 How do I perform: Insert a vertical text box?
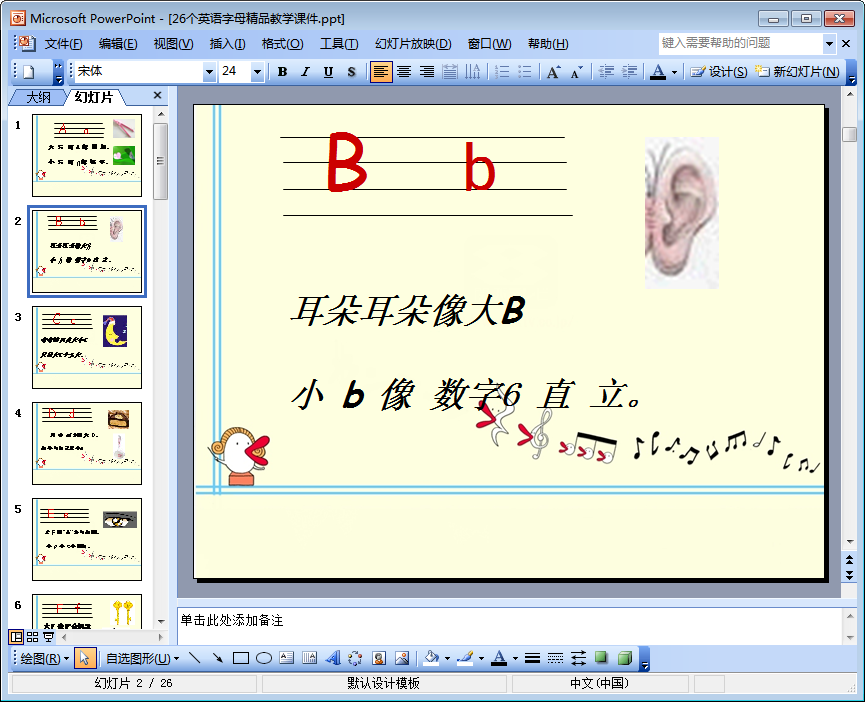(x=309, y=658)
